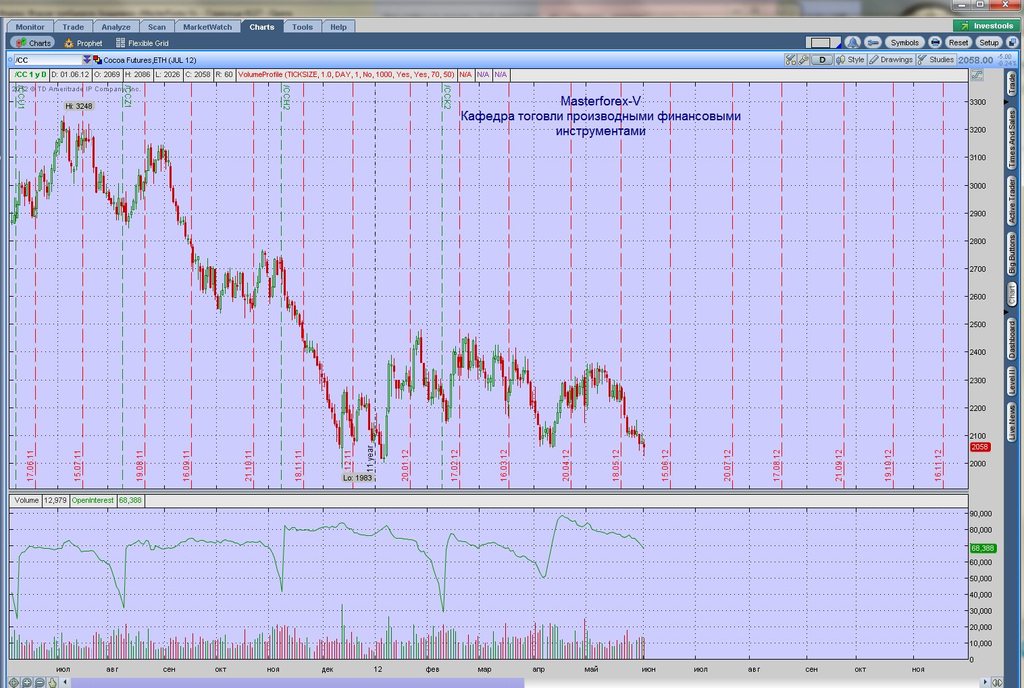This screenshot has width=1024, height=688.
Task: Open the Help tab
Action: pos(338,27)
